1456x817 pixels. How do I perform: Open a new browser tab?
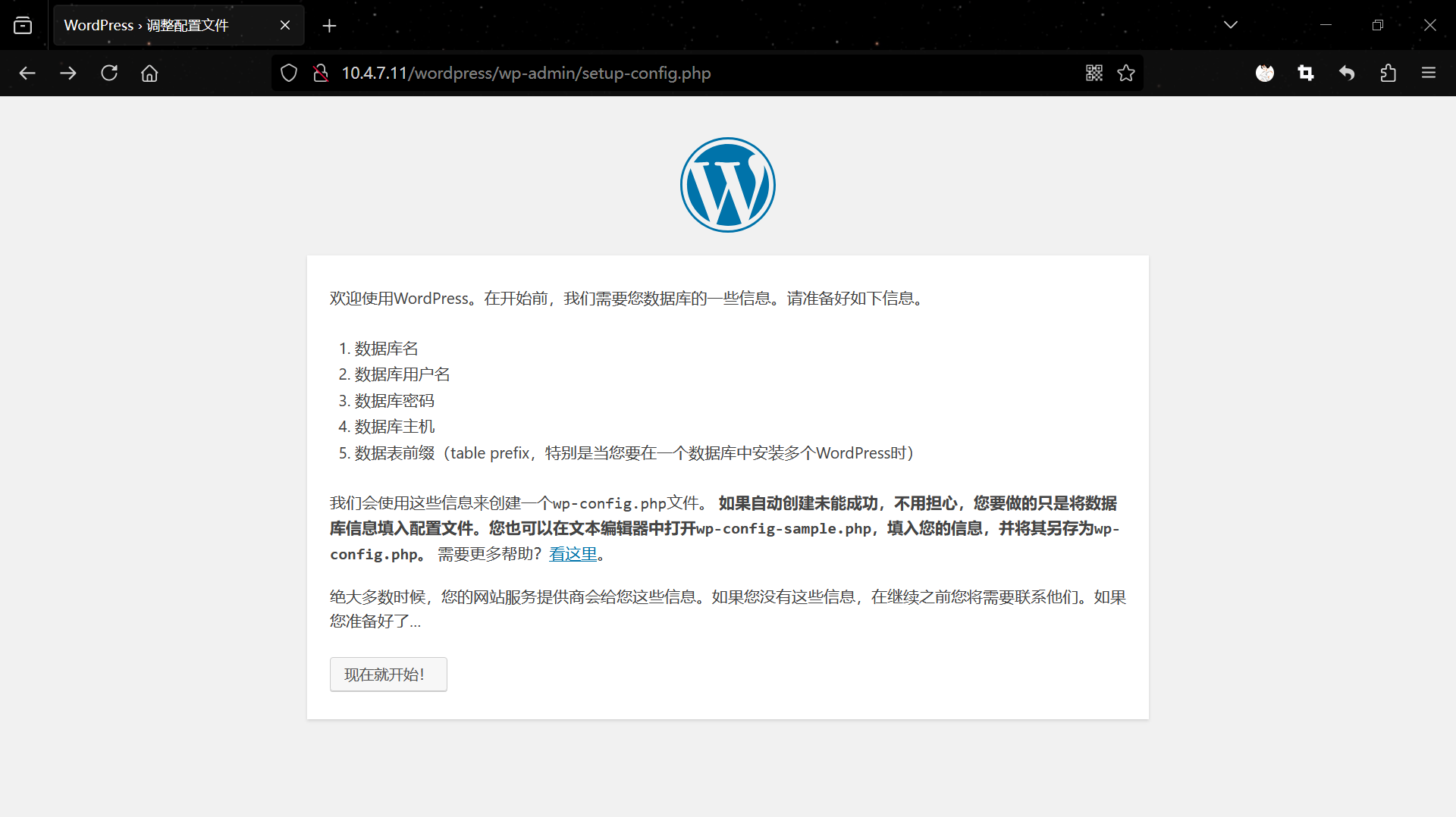tap(329, 26)
